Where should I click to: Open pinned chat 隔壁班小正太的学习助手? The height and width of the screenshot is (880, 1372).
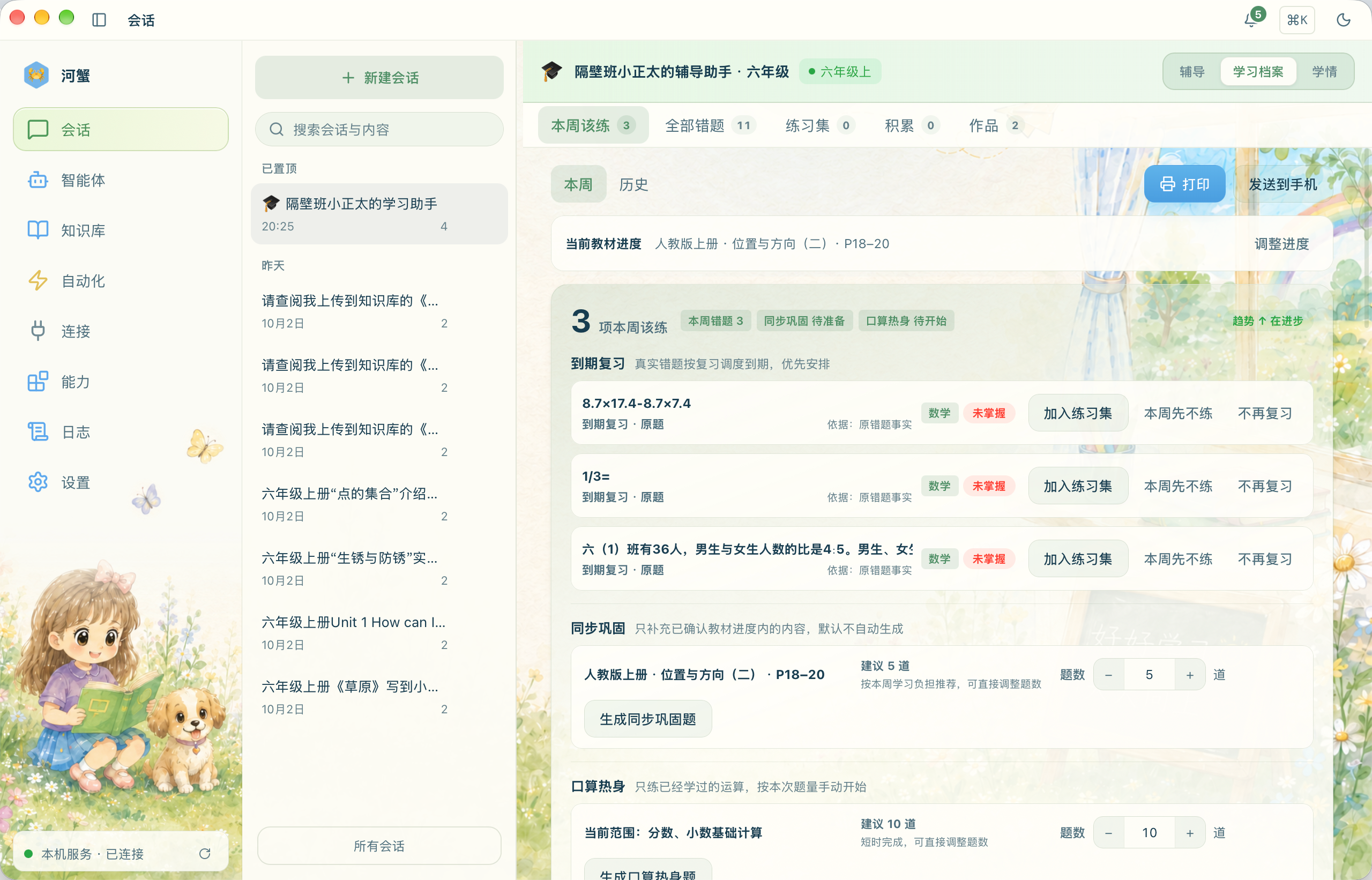(379, 214)
